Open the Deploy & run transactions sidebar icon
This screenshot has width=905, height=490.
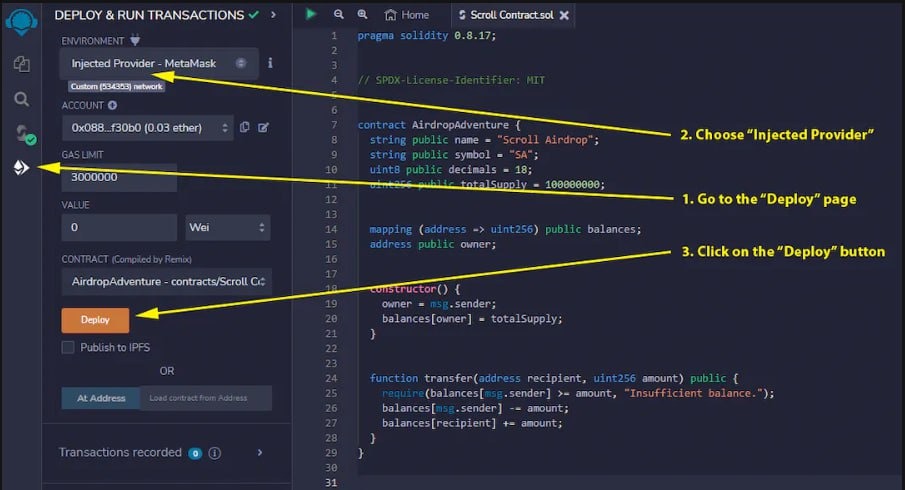(21, 167)
